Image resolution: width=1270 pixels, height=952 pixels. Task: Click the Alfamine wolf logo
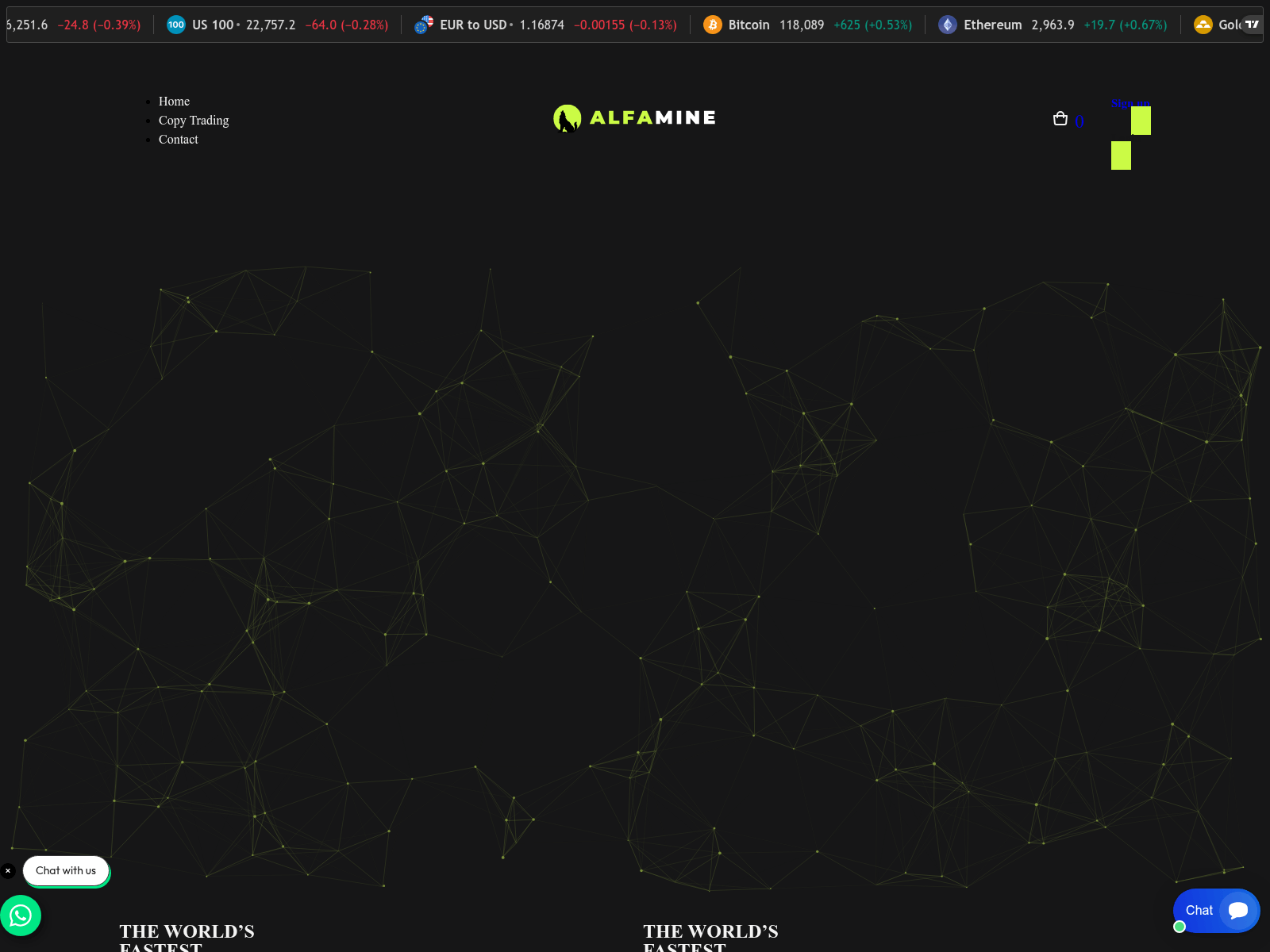(634, 118)
